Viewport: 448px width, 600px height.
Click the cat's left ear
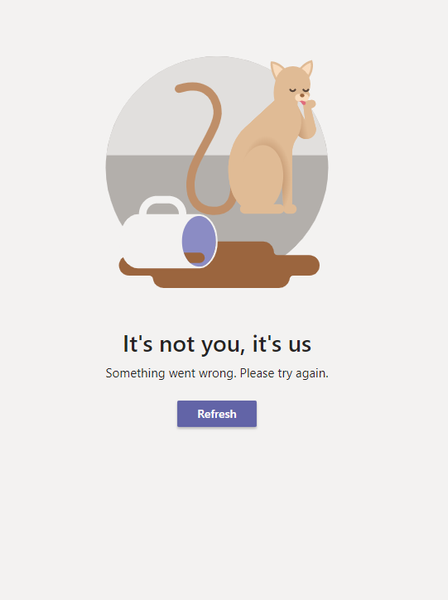(x=277, y=69)
